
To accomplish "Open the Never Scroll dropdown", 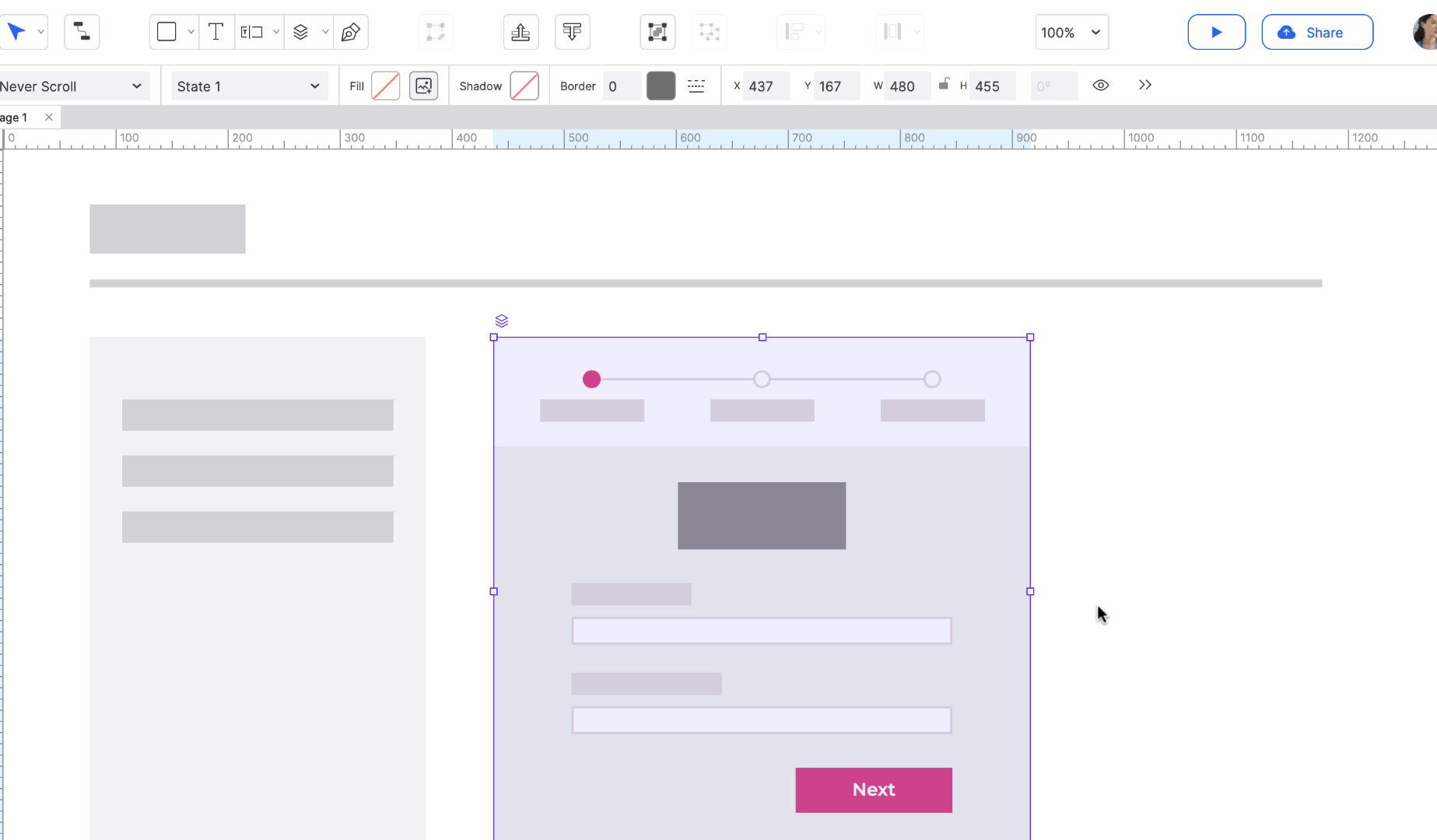I will pyautogui.click(x=72, y=86).
